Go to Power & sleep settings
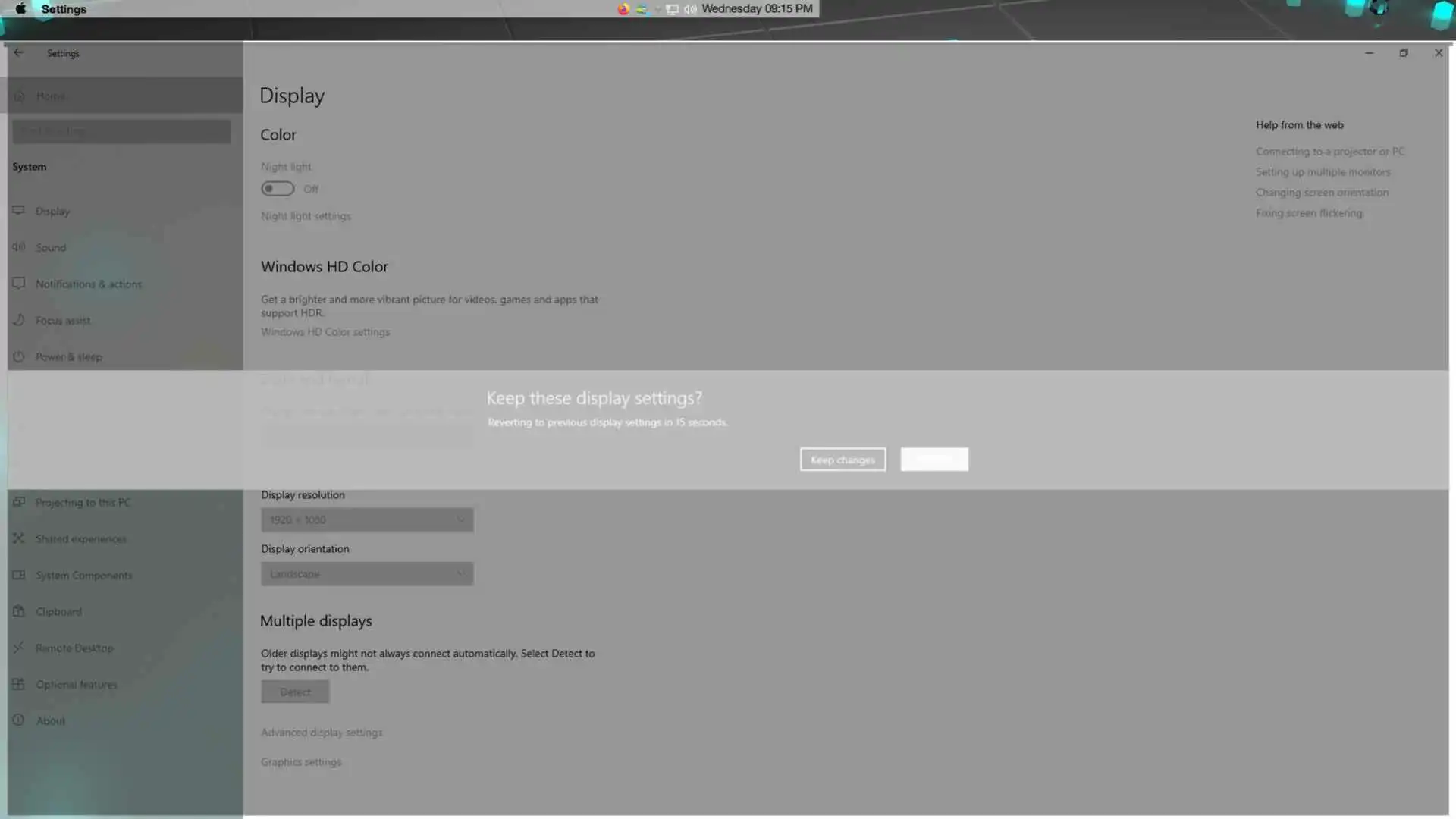The height and width of the screenshot is (819, 1456). click(68, 357)
